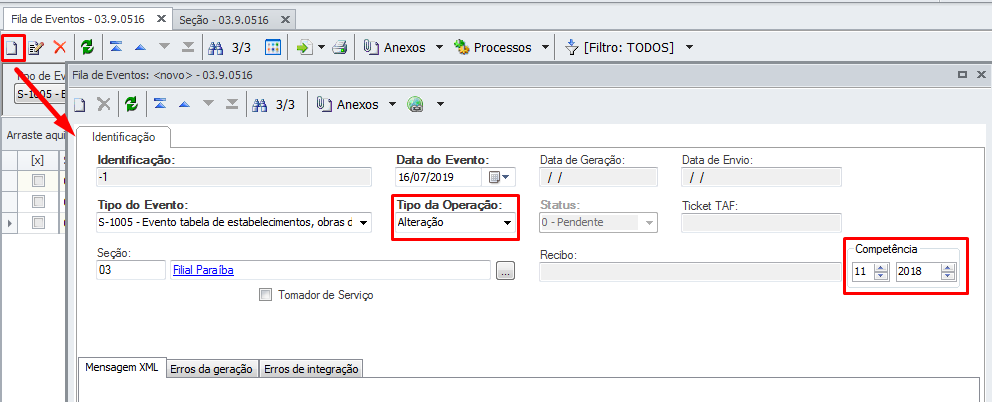
Task: Expand the Status dropdown
Action: 649,223
